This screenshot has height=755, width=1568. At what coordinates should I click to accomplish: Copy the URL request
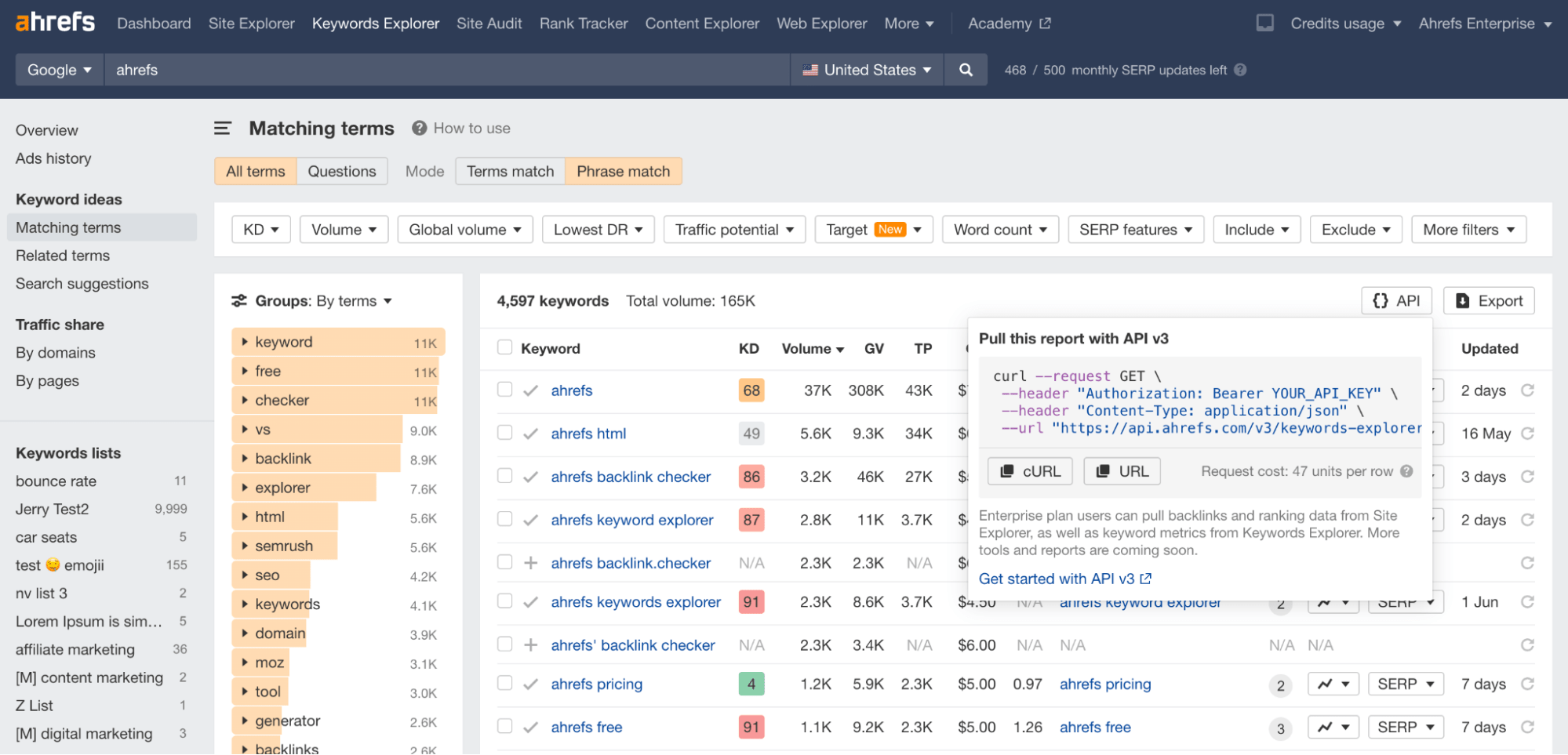pos(1121,470)
